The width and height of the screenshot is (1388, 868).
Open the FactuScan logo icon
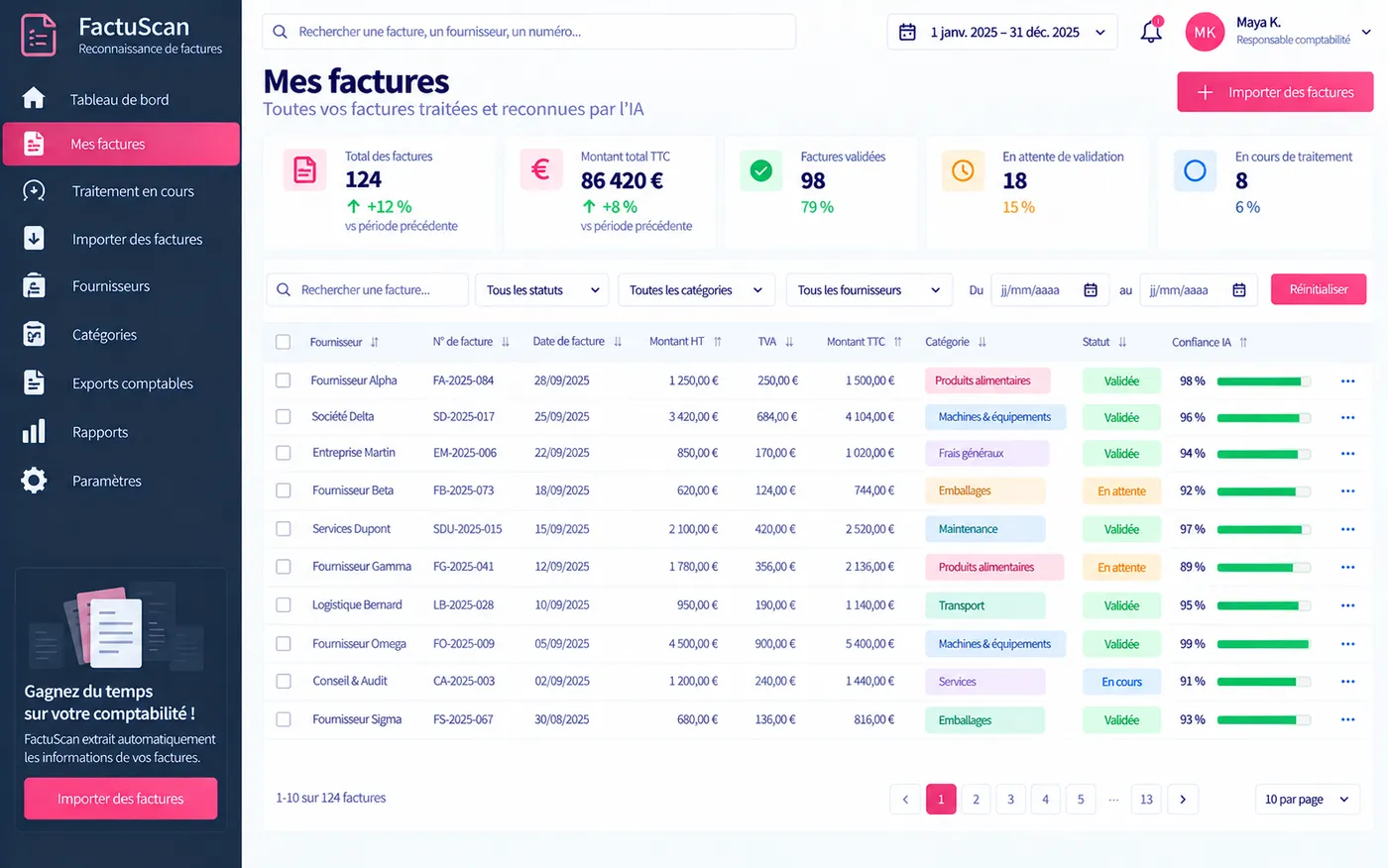click(39, 35)
